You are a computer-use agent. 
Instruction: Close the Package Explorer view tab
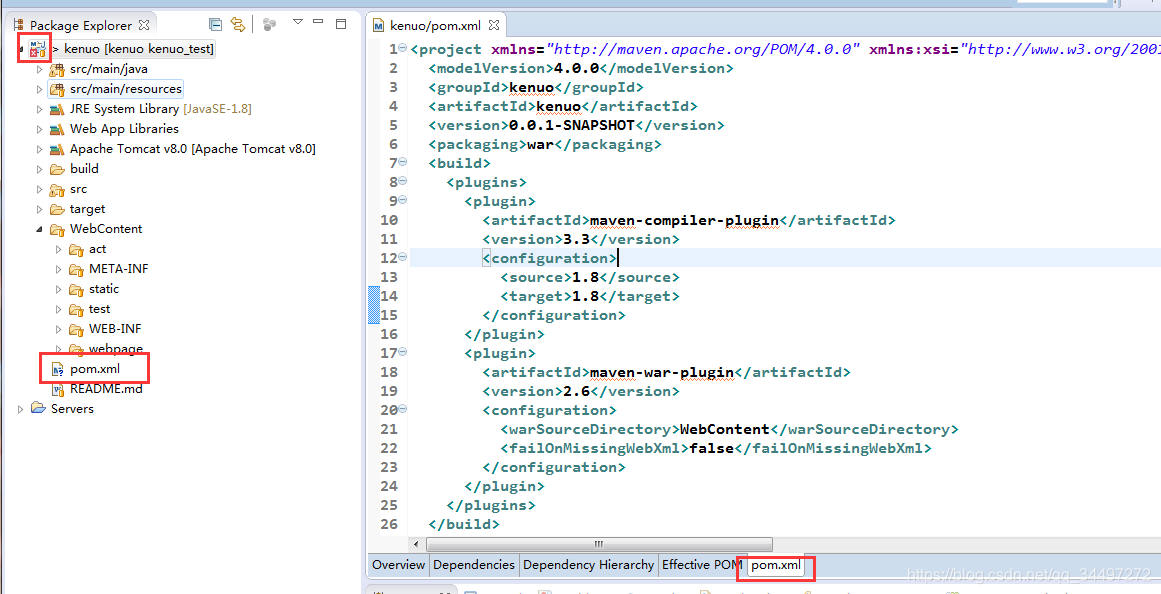[x=145, y=25]
